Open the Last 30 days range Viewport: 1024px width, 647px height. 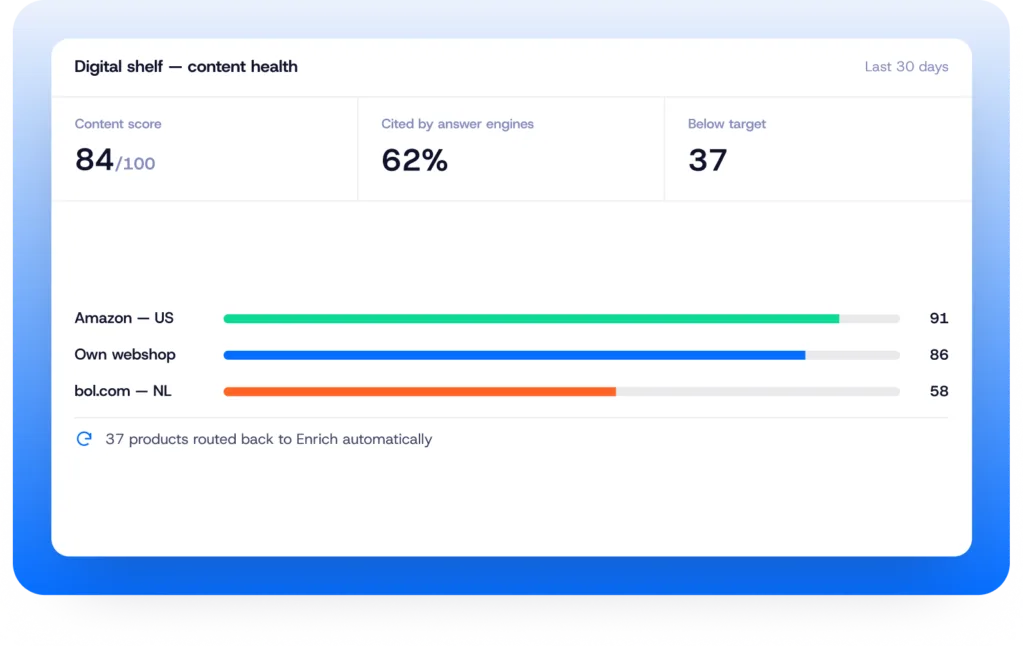(x=906, y=67)
